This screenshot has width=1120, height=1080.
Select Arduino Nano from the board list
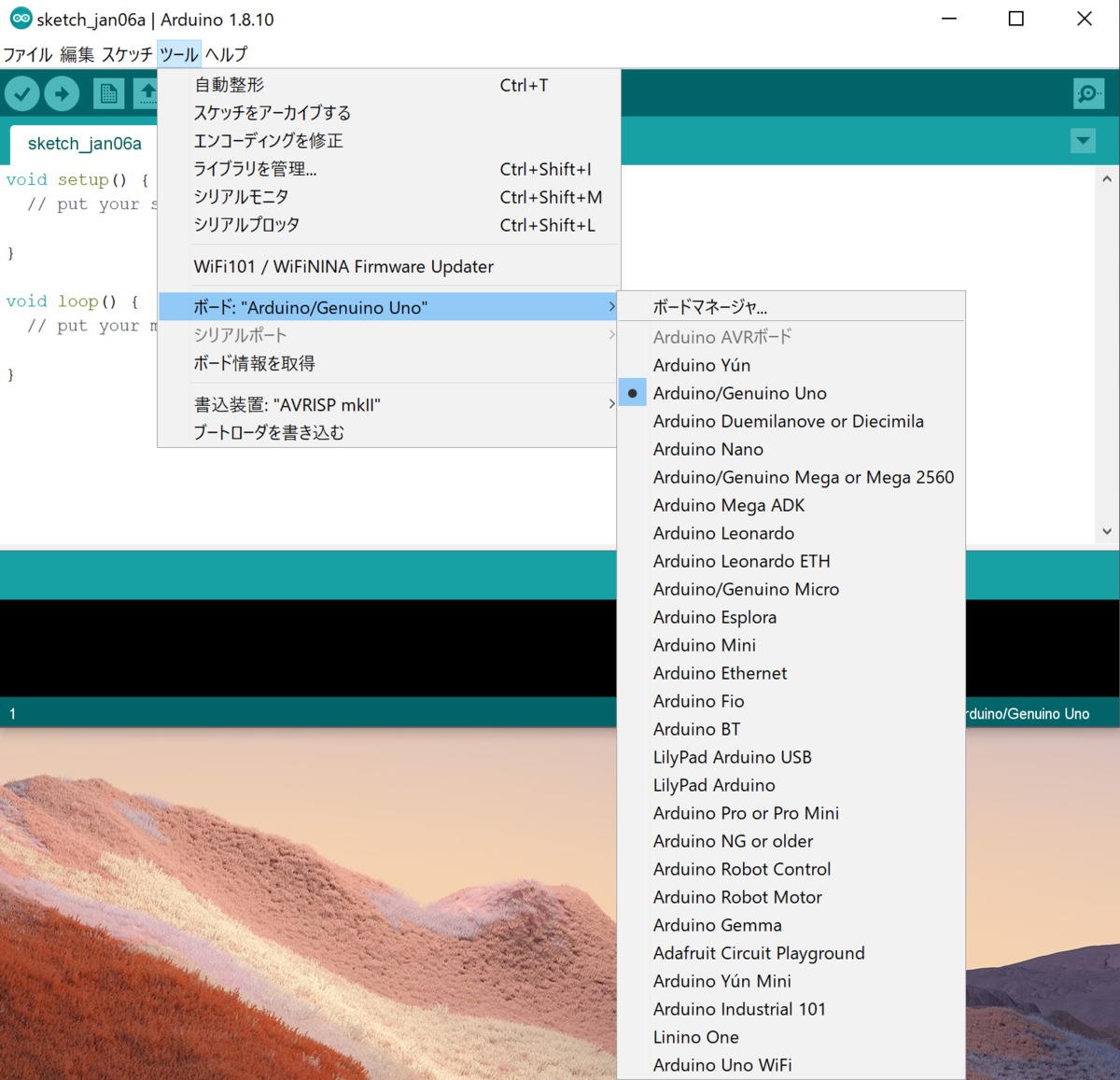tap(707, 449)
